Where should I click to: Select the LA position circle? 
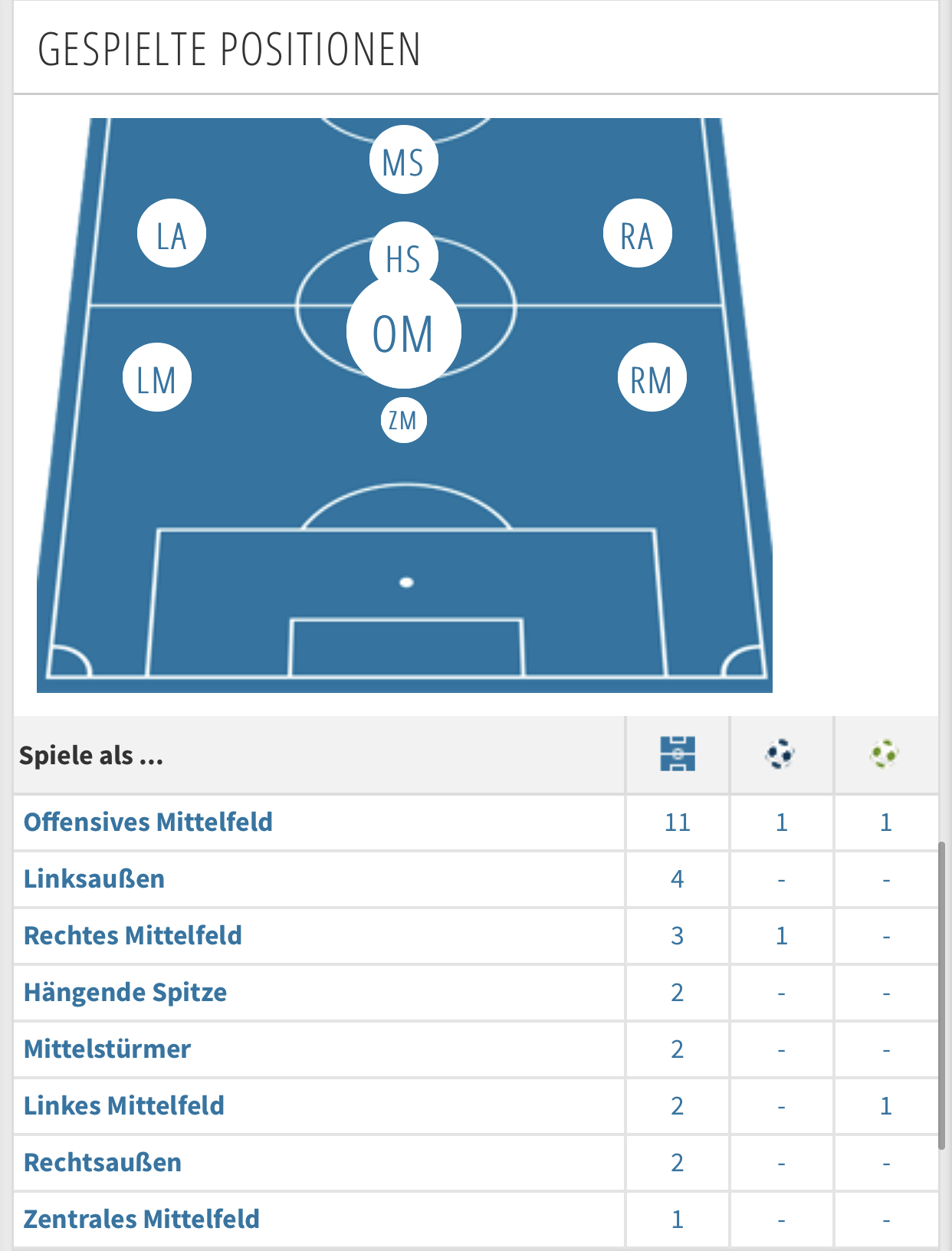coord(172,234)
